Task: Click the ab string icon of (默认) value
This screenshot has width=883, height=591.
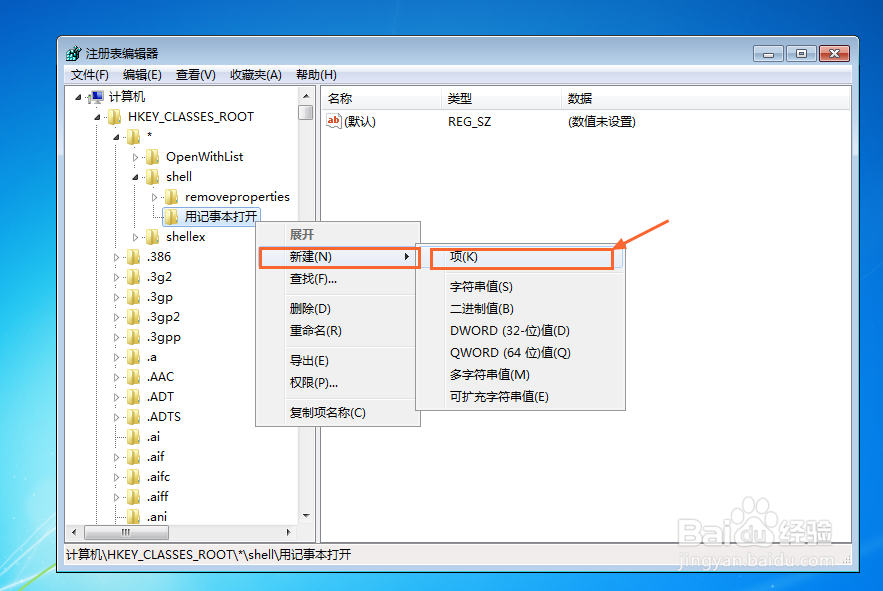Action: 334,121
